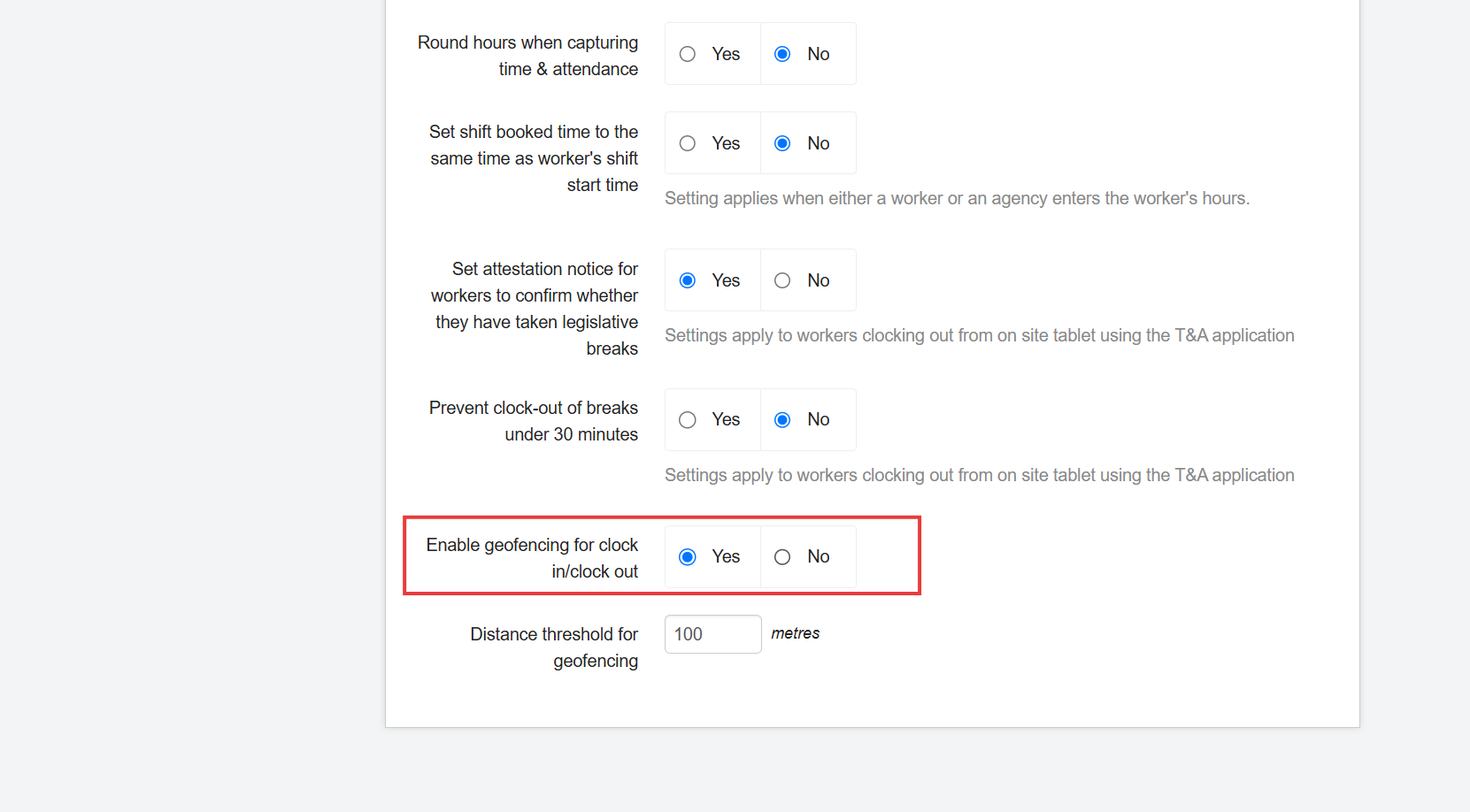
Task: Enable geofencing by choosing Yes
Action: coord(688,557)
